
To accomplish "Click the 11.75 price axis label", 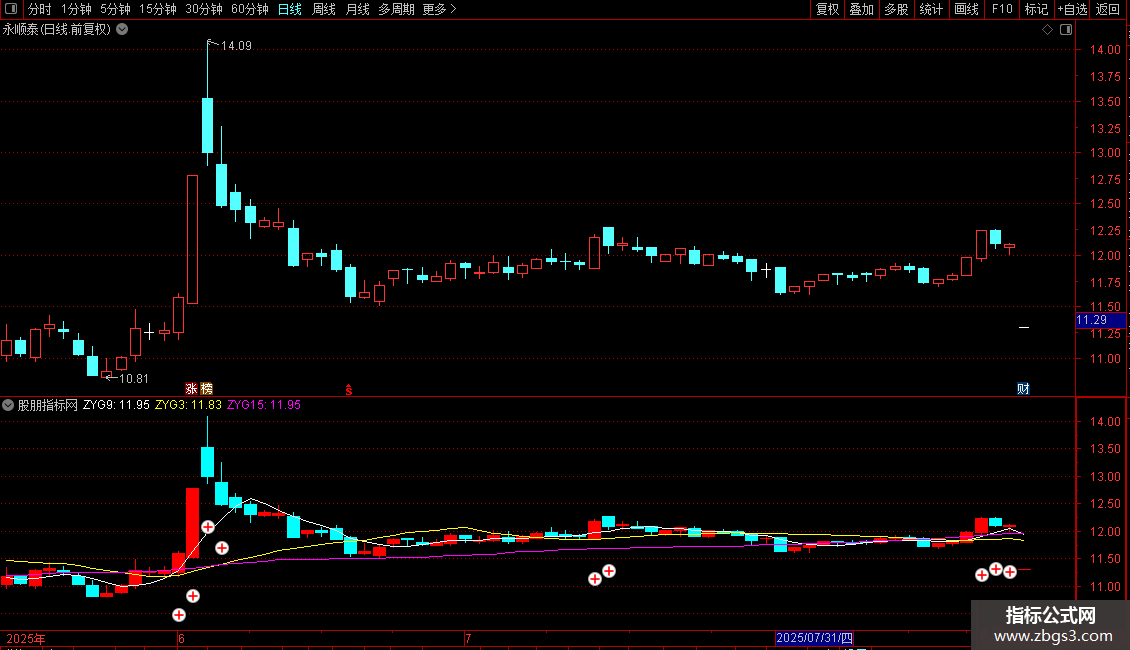I will point(1105,282).
